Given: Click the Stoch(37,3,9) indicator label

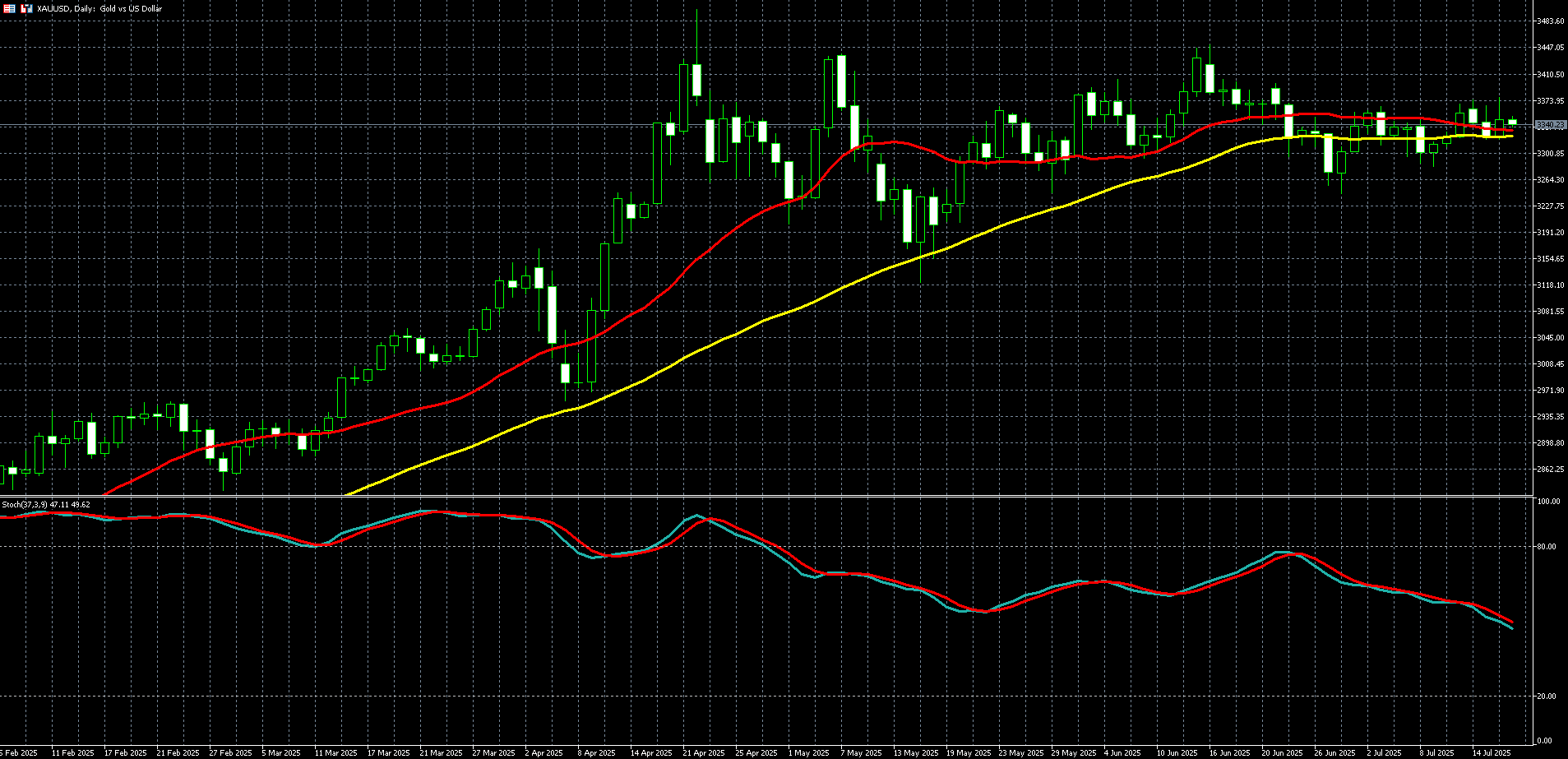Looking at the screenshot, I should (46, 504).
